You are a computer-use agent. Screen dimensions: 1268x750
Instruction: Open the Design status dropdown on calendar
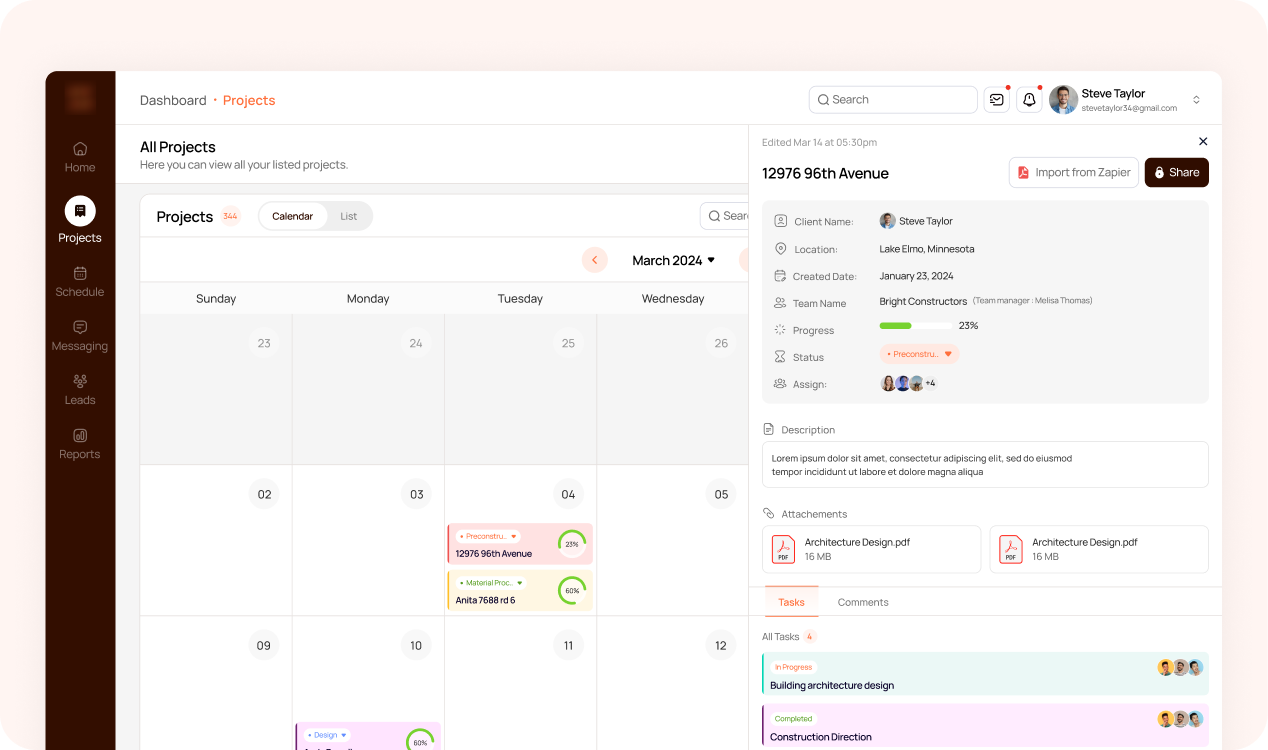pyautogui.click(x=327, y=735)
